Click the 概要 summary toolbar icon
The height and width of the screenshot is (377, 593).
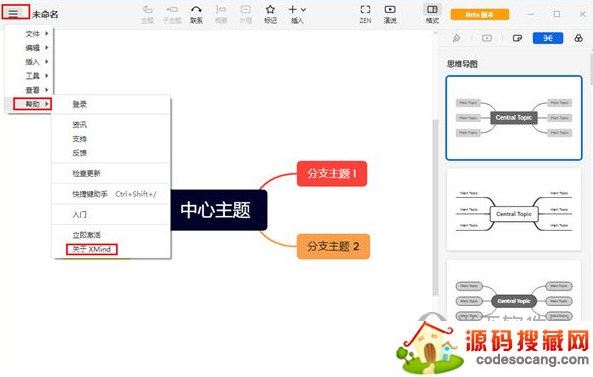click(x=220, y=14)
